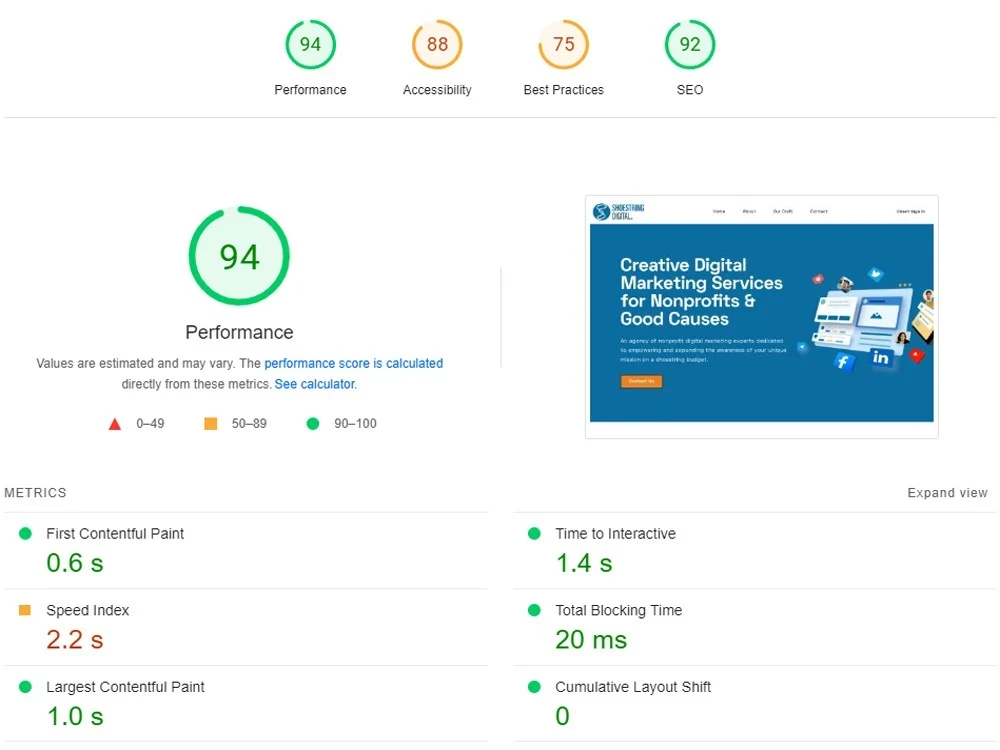This screenshot has height=750, width=1000.
Task: Select the SEO category label
Action: coord(689,90)
